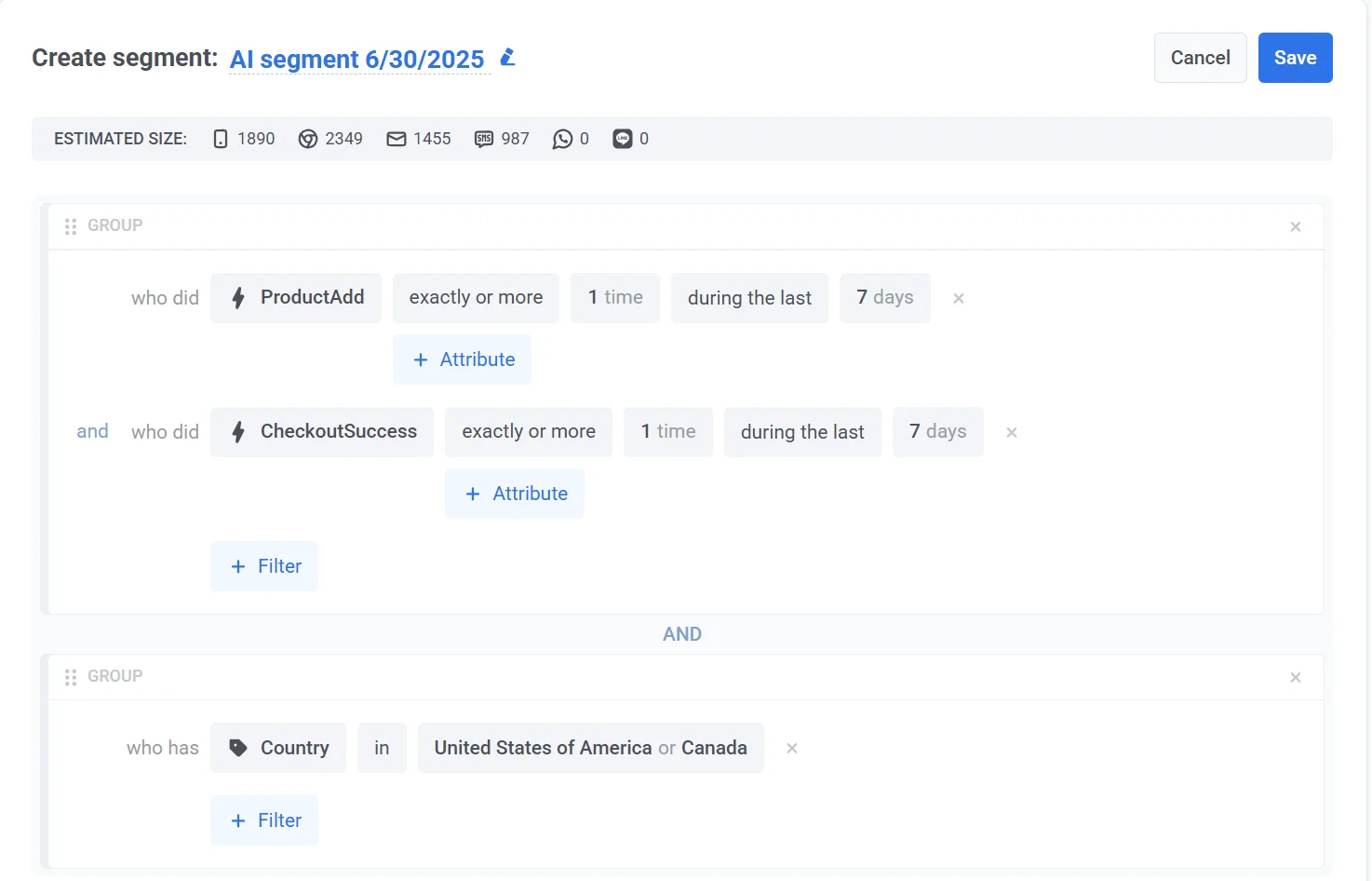Open the ProductAdd event dropdown
Screen dimensions: 1372x881
296,298
